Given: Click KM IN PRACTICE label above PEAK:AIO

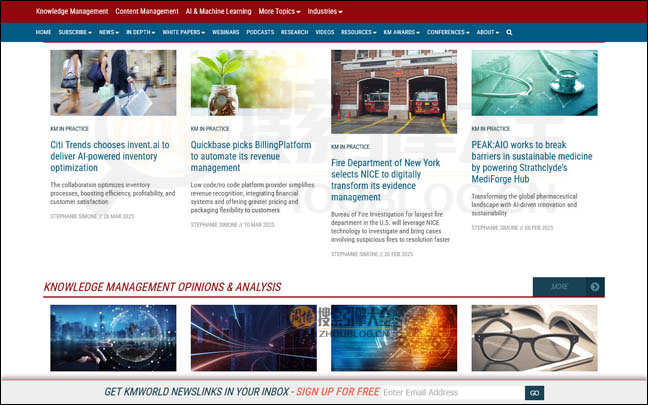Looking at the screenshot, I should pyautogui.click(x=491, y=129).
